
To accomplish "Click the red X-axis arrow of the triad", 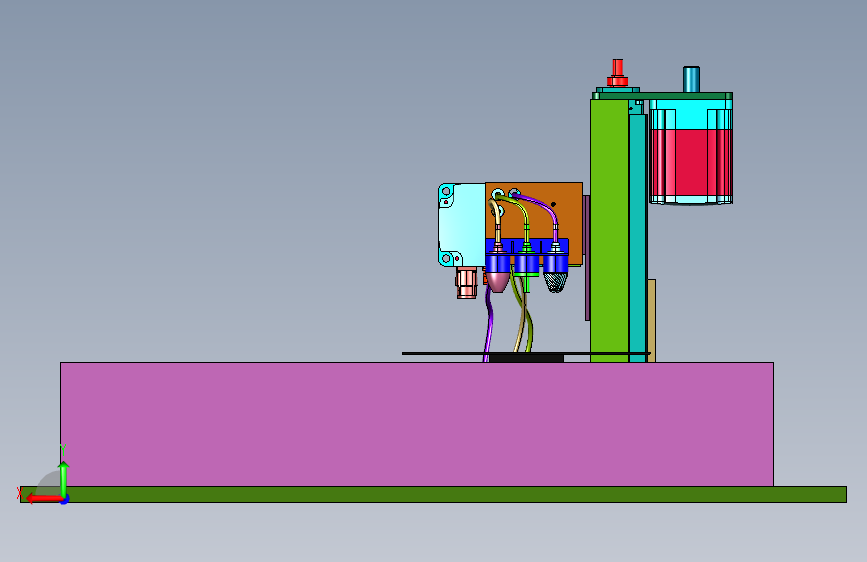I will [x=43, y=499].
